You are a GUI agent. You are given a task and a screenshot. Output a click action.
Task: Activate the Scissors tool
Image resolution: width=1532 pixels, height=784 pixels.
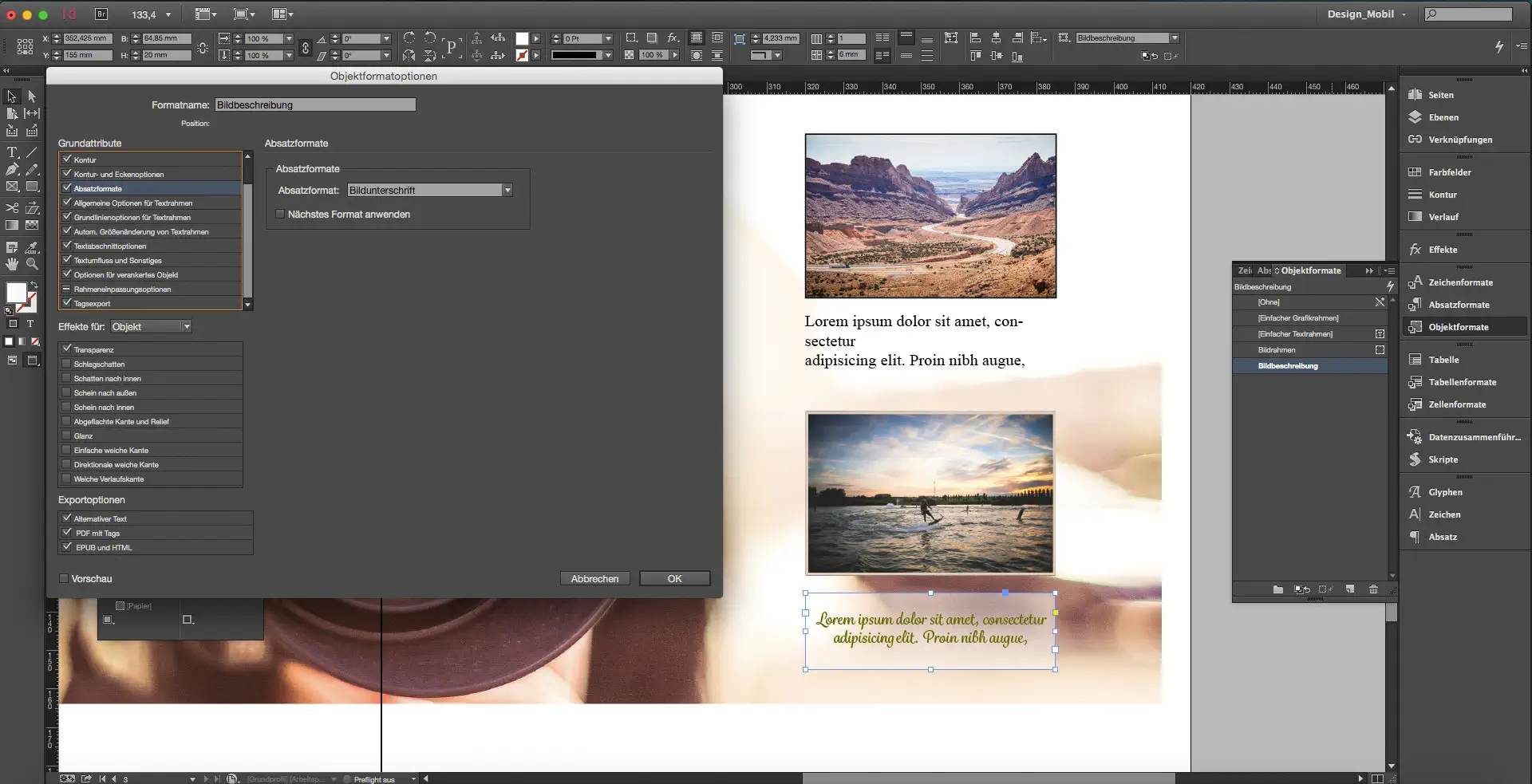[x=12, y=207]
